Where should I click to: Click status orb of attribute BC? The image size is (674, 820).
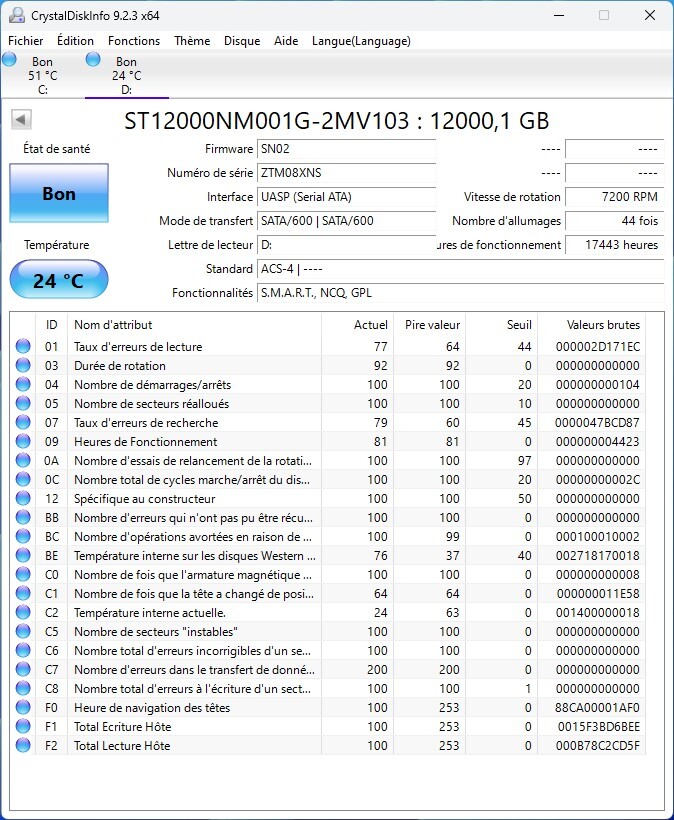(x=23, y=536)
